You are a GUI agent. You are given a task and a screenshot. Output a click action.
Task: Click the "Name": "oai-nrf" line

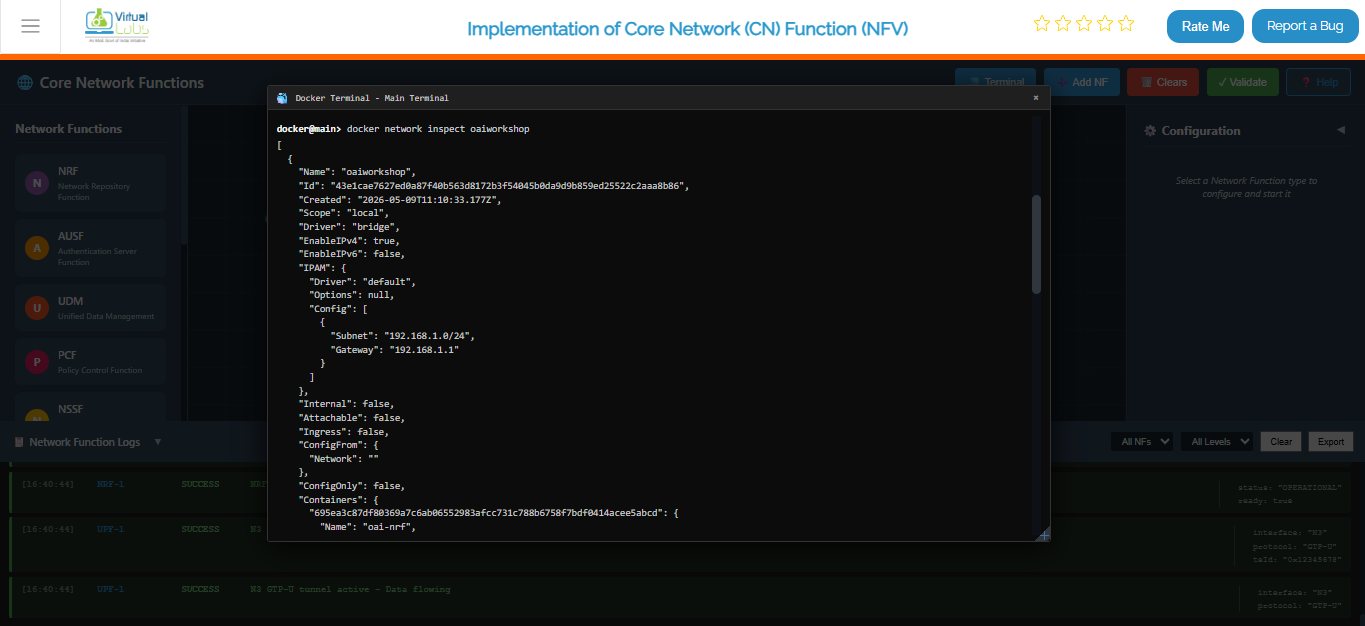point(367,527)
